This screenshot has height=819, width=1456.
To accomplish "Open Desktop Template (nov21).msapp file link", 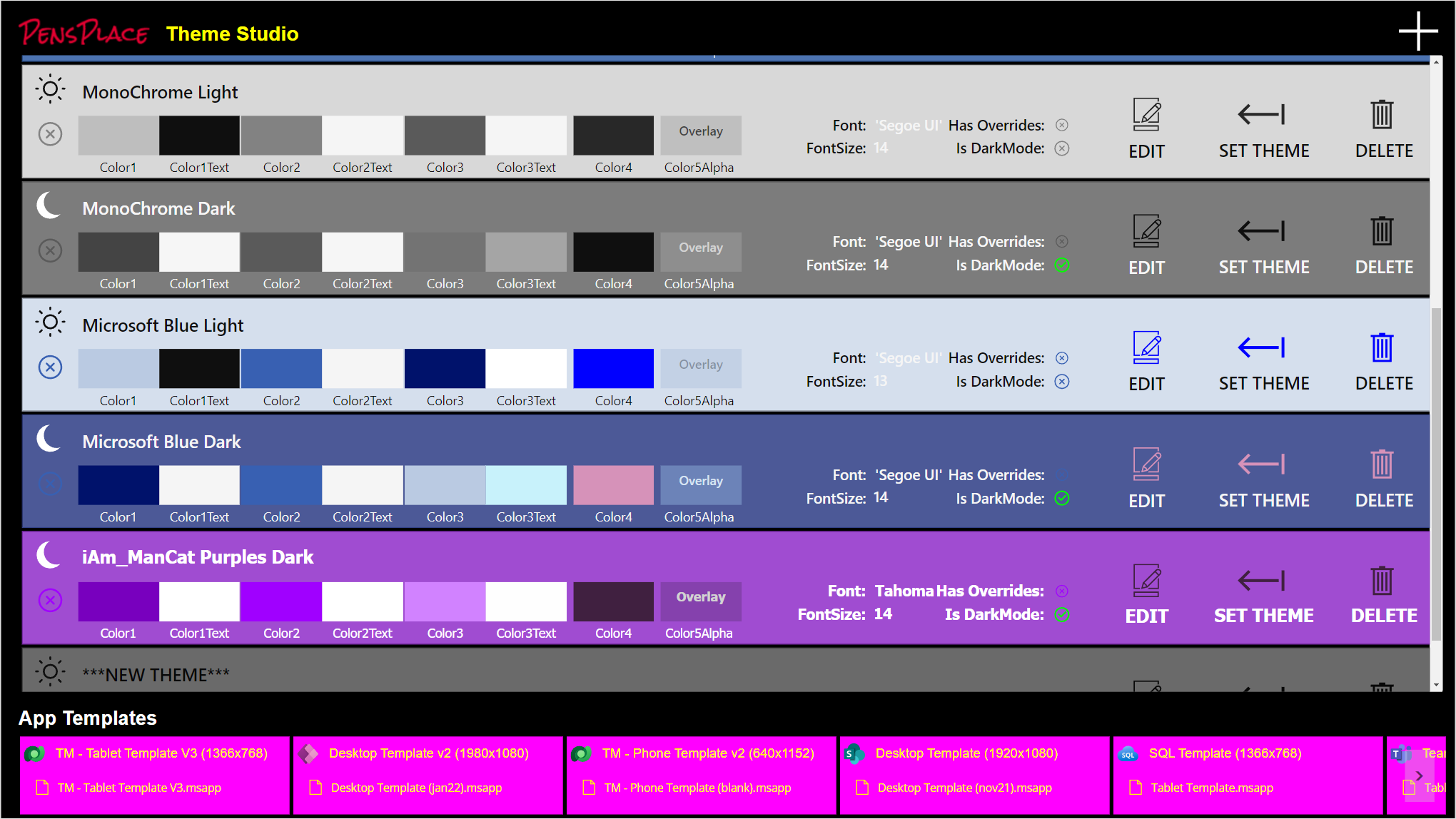I will [x=964, y=788].
